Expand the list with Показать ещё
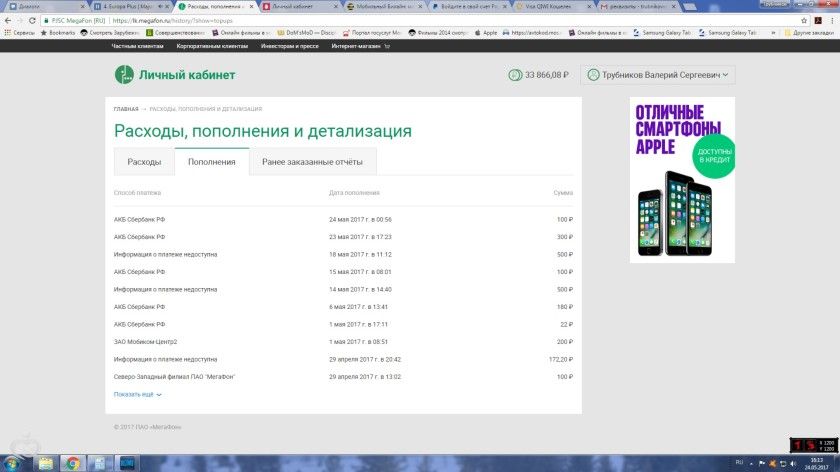Screen dimensions: 840x472 pyautogui.click(x=137, y=395)
